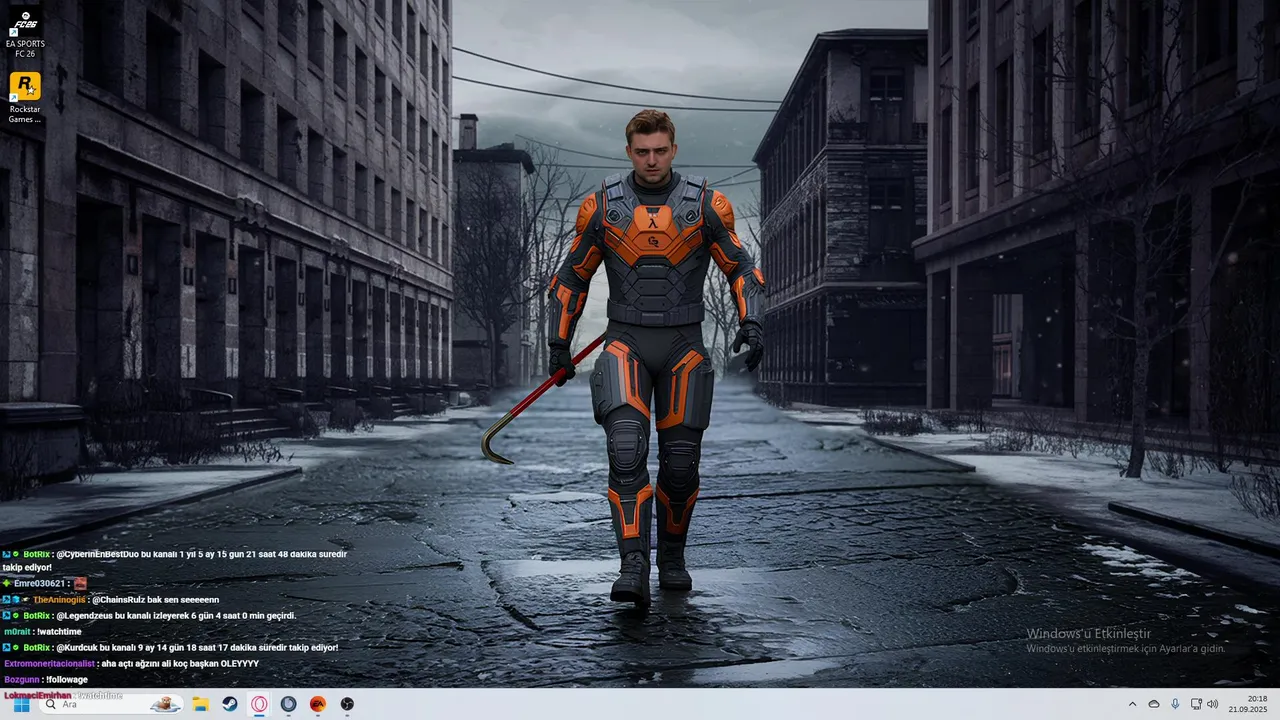Click the emote in Emre030621's message
Image resolution: width=1280 pixels, height=720 pixels.
click(80, 583)
